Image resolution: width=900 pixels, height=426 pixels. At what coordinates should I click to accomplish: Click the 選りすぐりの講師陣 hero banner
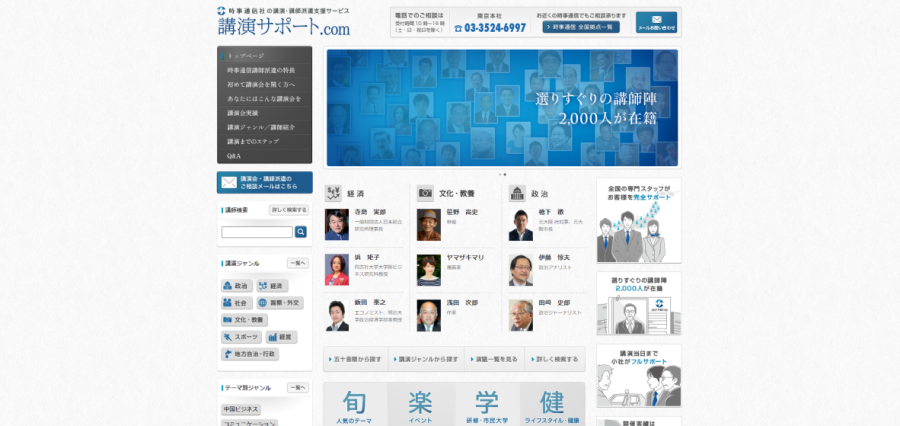[502, 107]
